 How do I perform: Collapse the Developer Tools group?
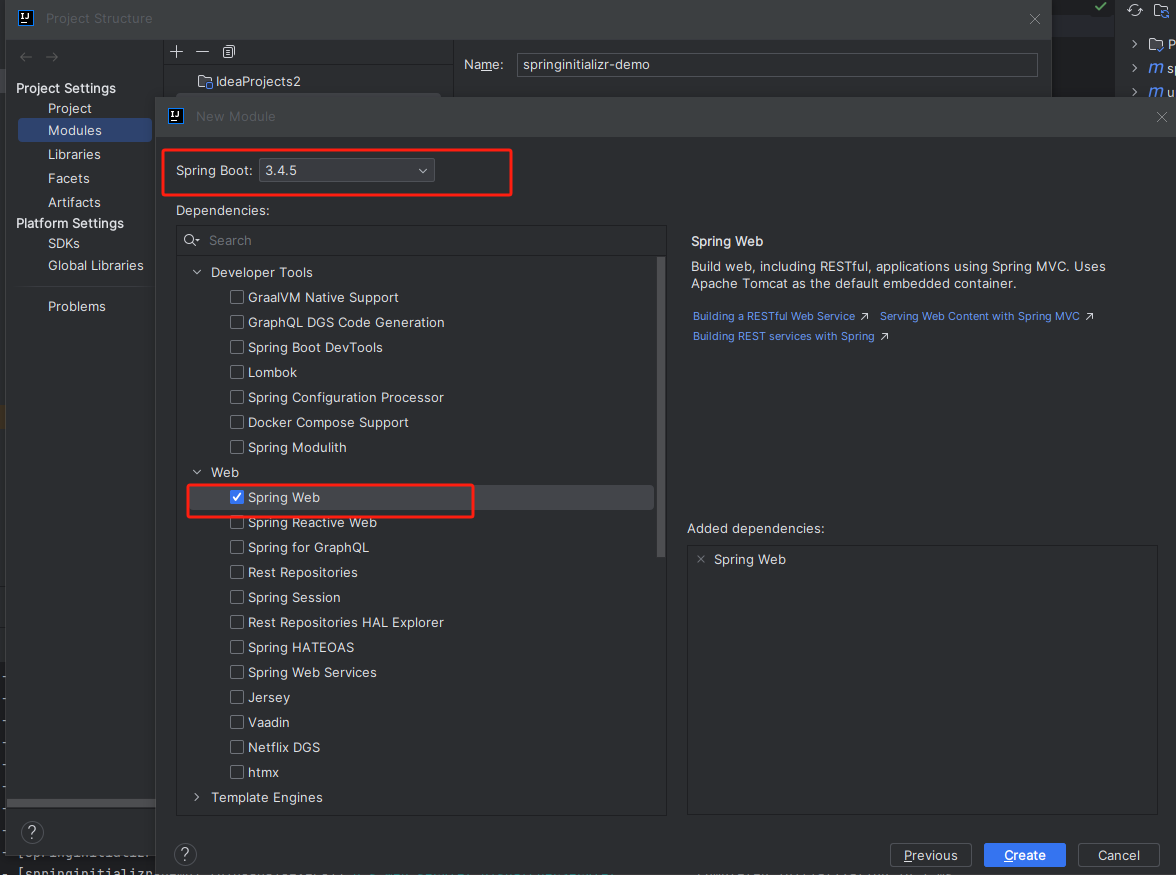[x=197, y=272]
